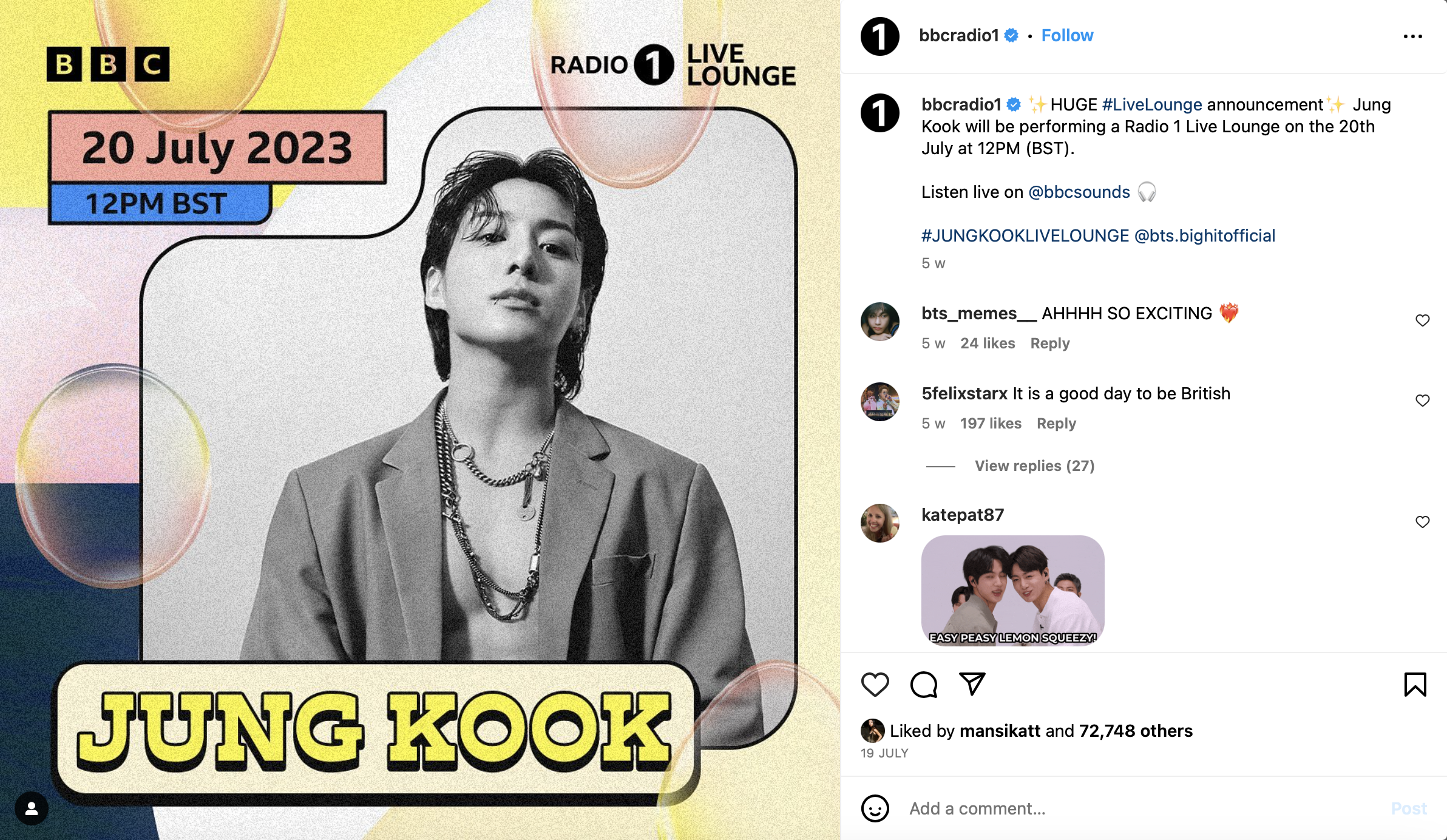
Task: Open the @bbcsounds profile link
Action: [x=1079, y=192]
